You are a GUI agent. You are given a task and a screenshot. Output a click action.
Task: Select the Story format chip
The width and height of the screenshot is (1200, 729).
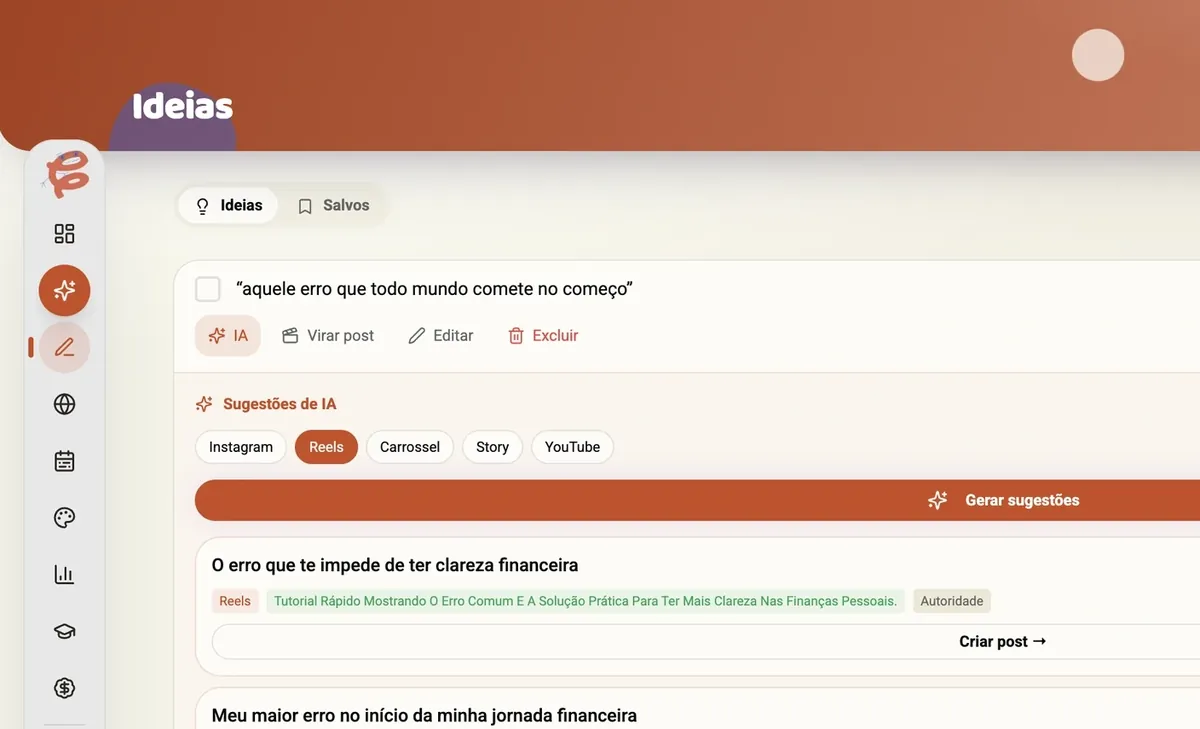(x=492, y=447)
